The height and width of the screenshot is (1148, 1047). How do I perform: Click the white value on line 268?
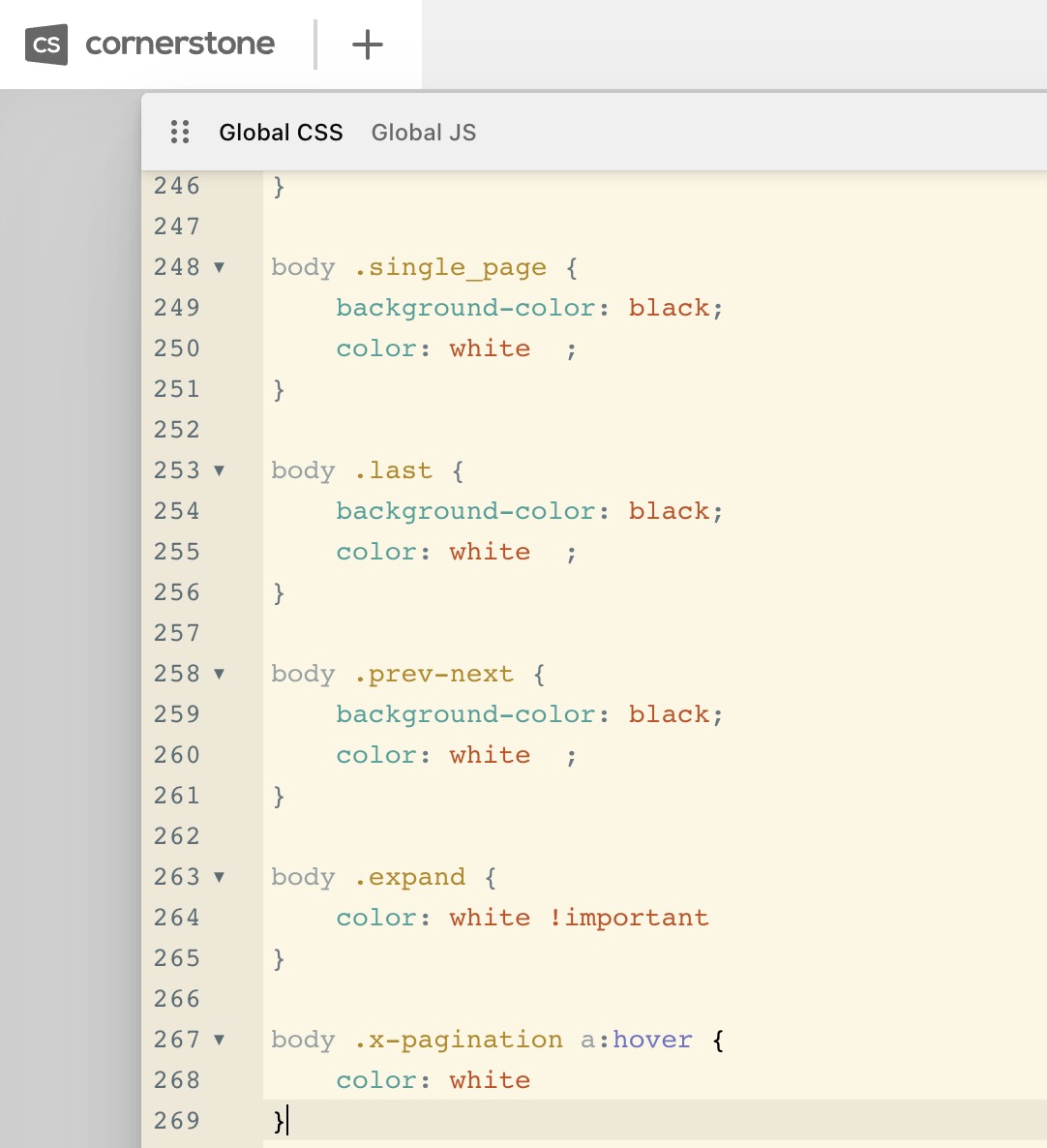pyautogui.click(x=490, y=1080)
